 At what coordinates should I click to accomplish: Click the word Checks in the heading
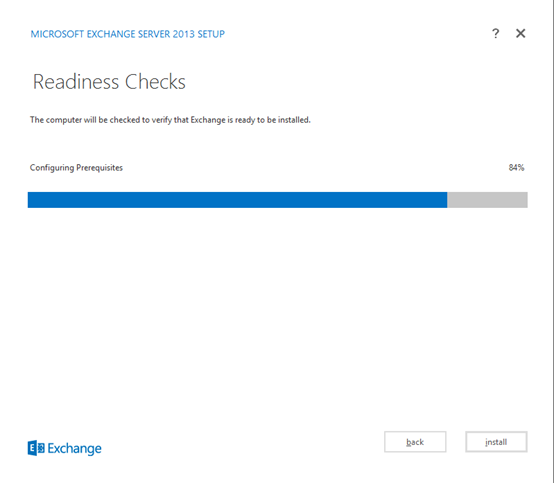[155, 82]
